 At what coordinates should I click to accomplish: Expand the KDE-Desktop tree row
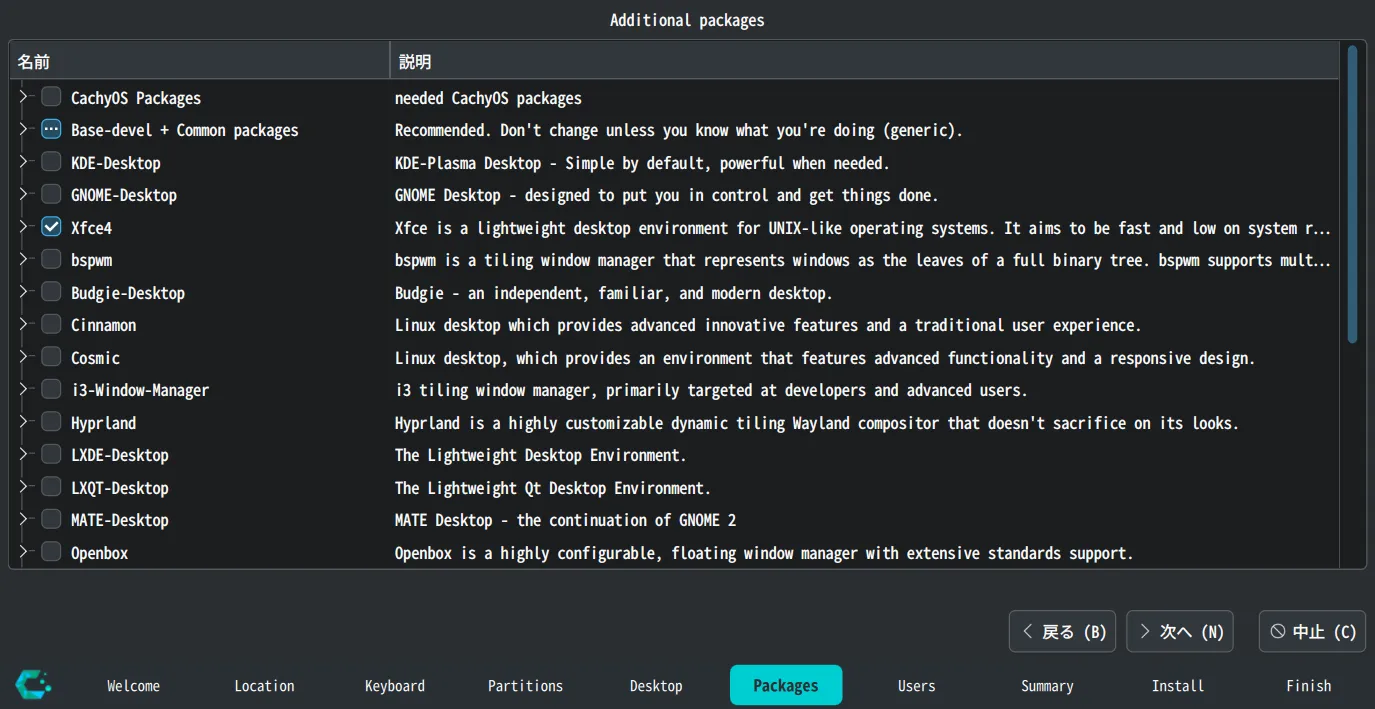coord(24,162)
